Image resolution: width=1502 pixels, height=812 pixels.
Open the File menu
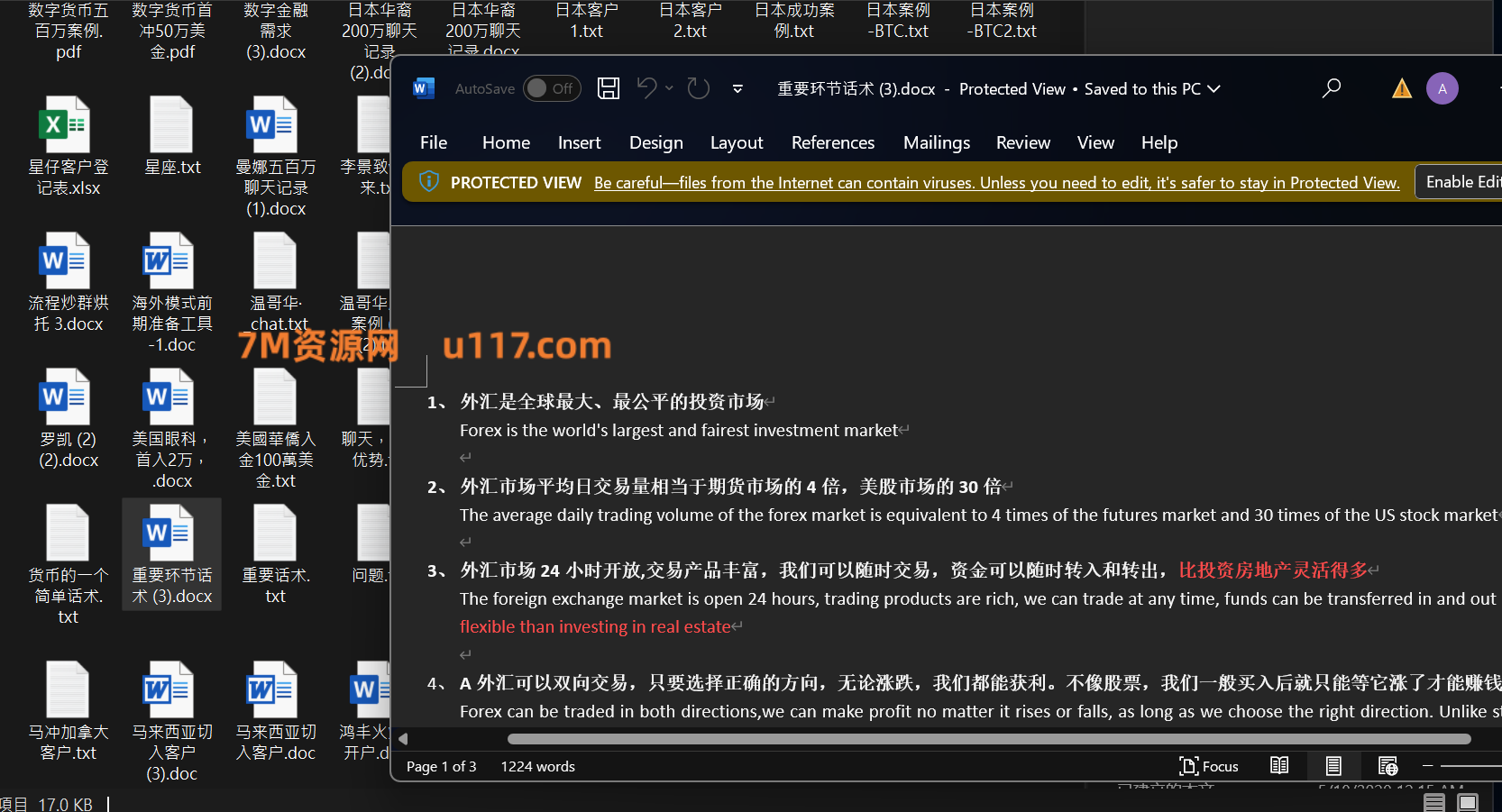(x=434, y=142)
